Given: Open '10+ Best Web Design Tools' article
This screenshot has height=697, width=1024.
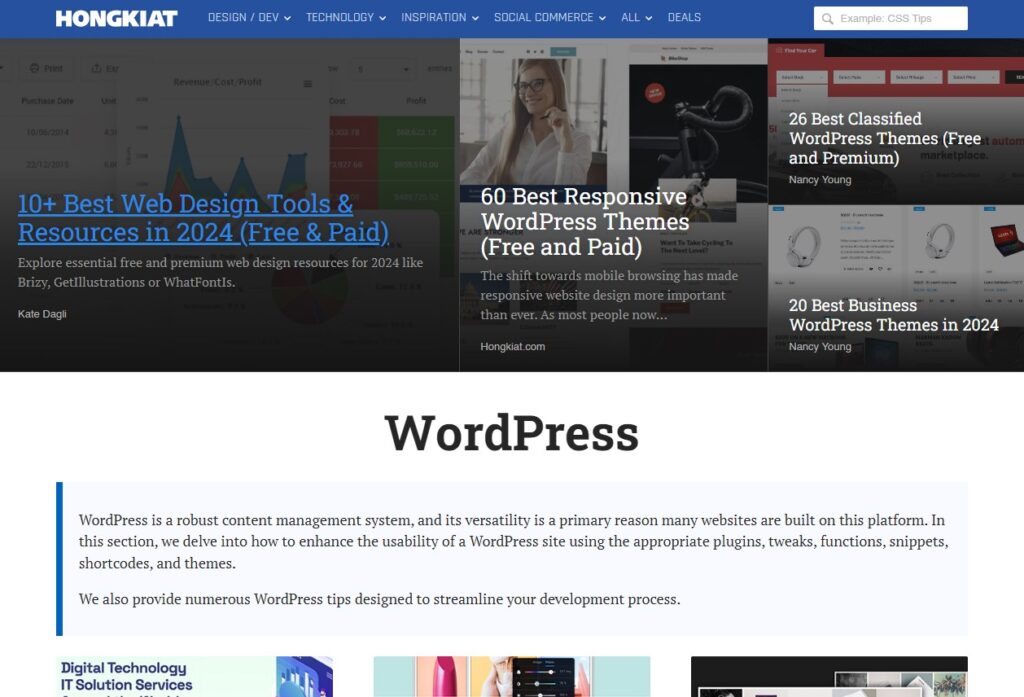Looking at the screenshot, I should (203, 218).
